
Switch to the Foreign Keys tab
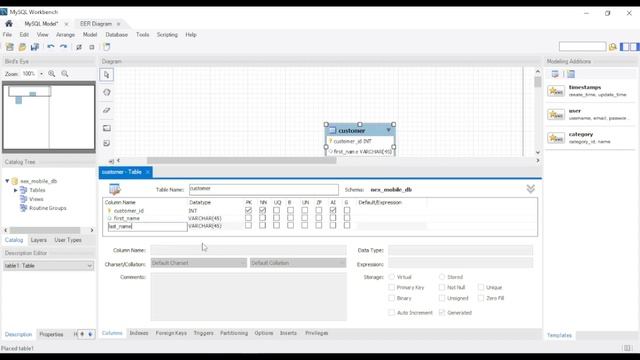pos(171,333)
